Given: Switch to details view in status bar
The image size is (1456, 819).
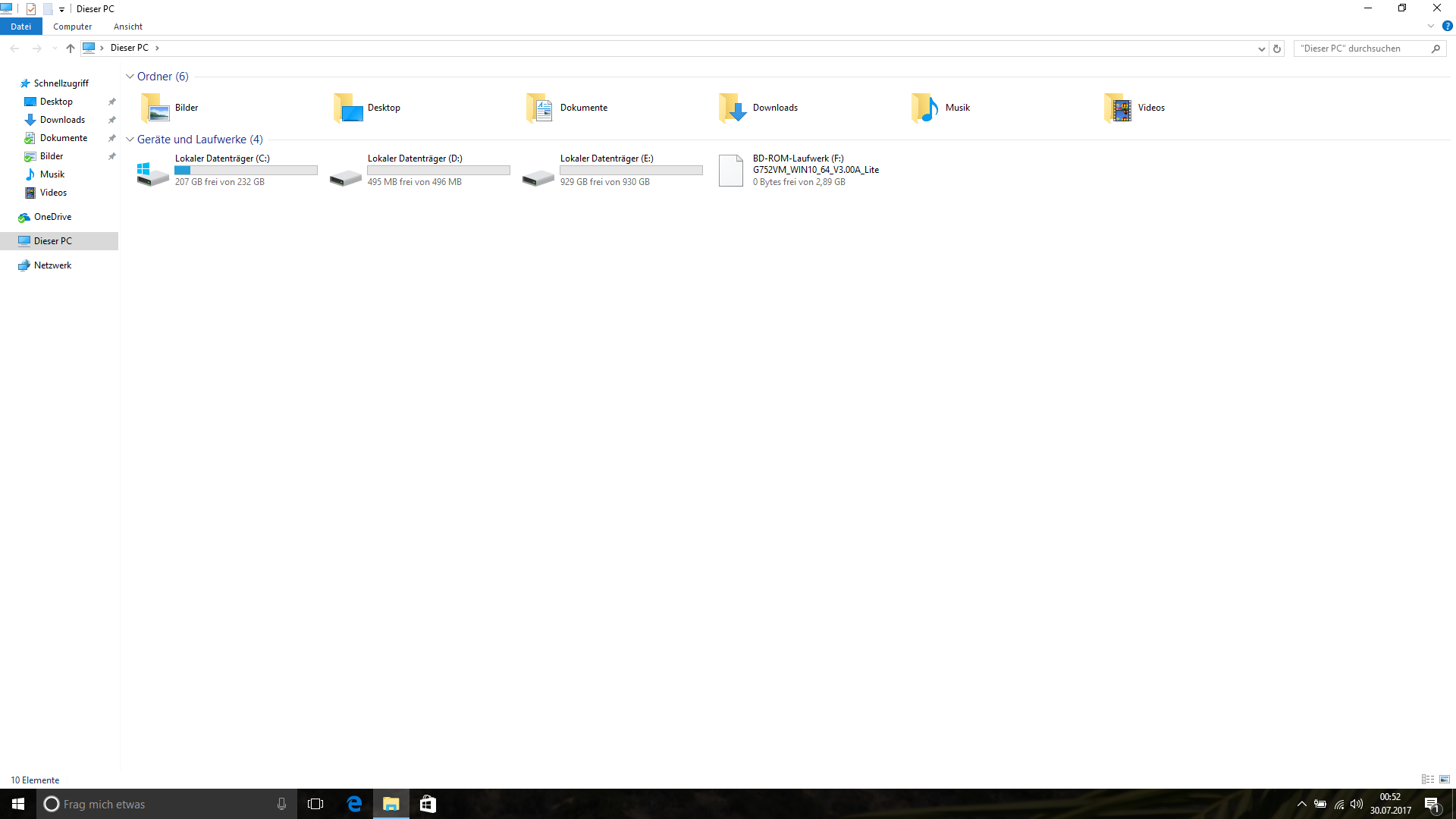Looking at the screenshot, I should tap(1428, 780).
